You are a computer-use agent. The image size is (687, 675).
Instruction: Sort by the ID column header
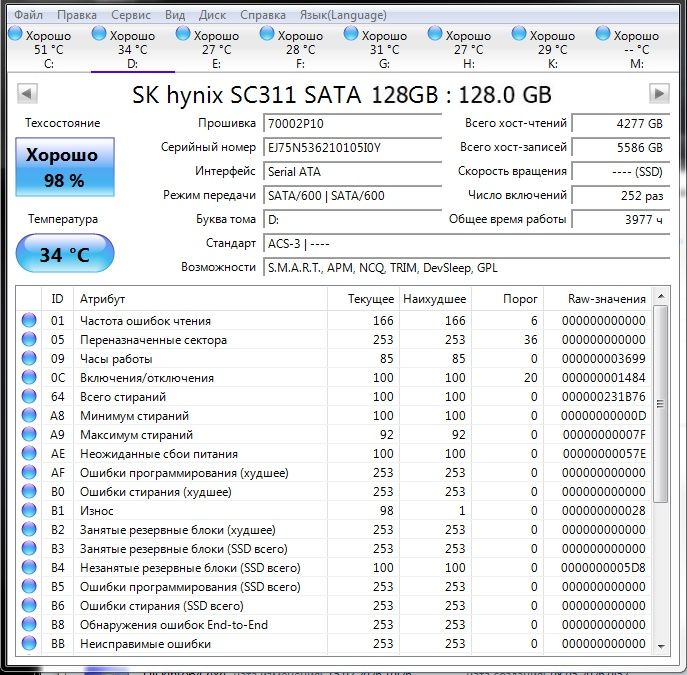coord(57,299)
